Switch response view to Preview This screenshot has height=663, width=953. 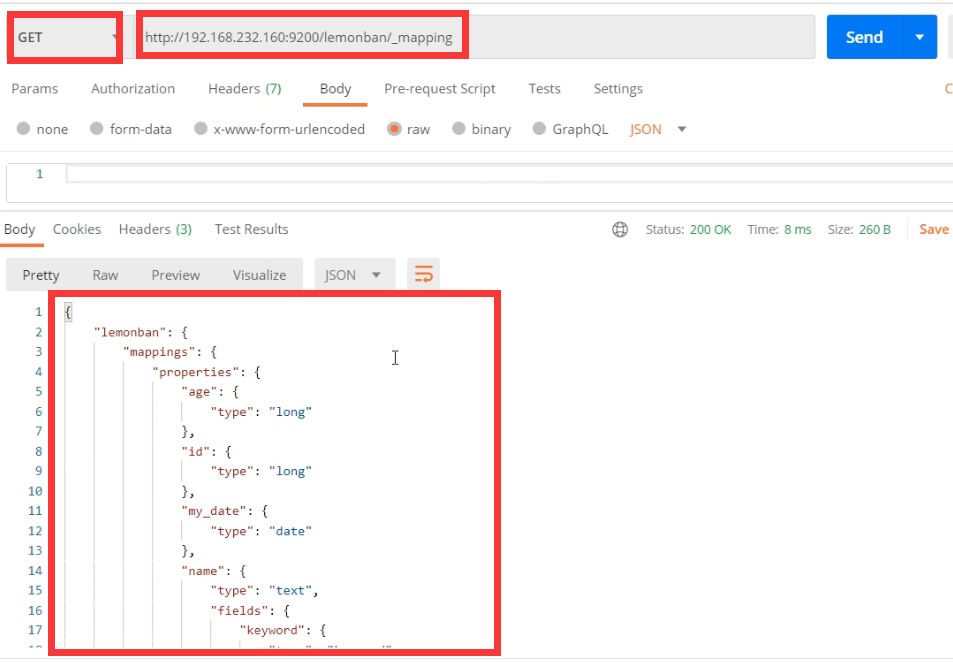(176, 275)
